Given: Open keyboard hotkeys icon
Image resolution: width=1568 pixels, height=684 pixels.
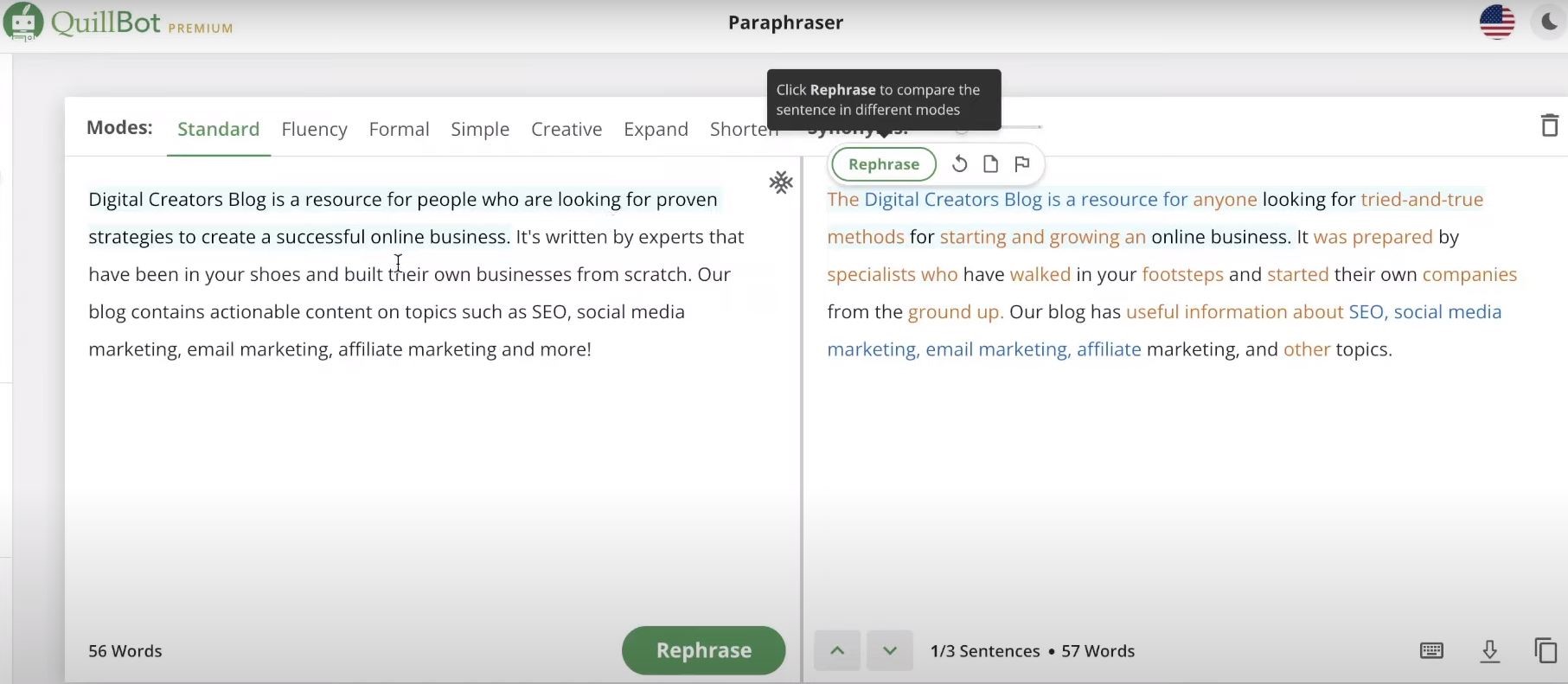Looking at the screenshot, I should (x=1431, y=651).
